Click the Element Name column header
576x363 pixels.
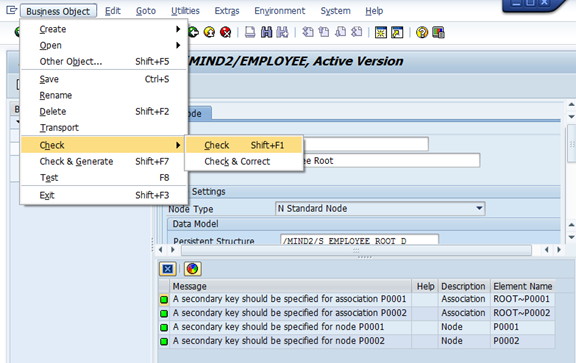coord(522,286)
